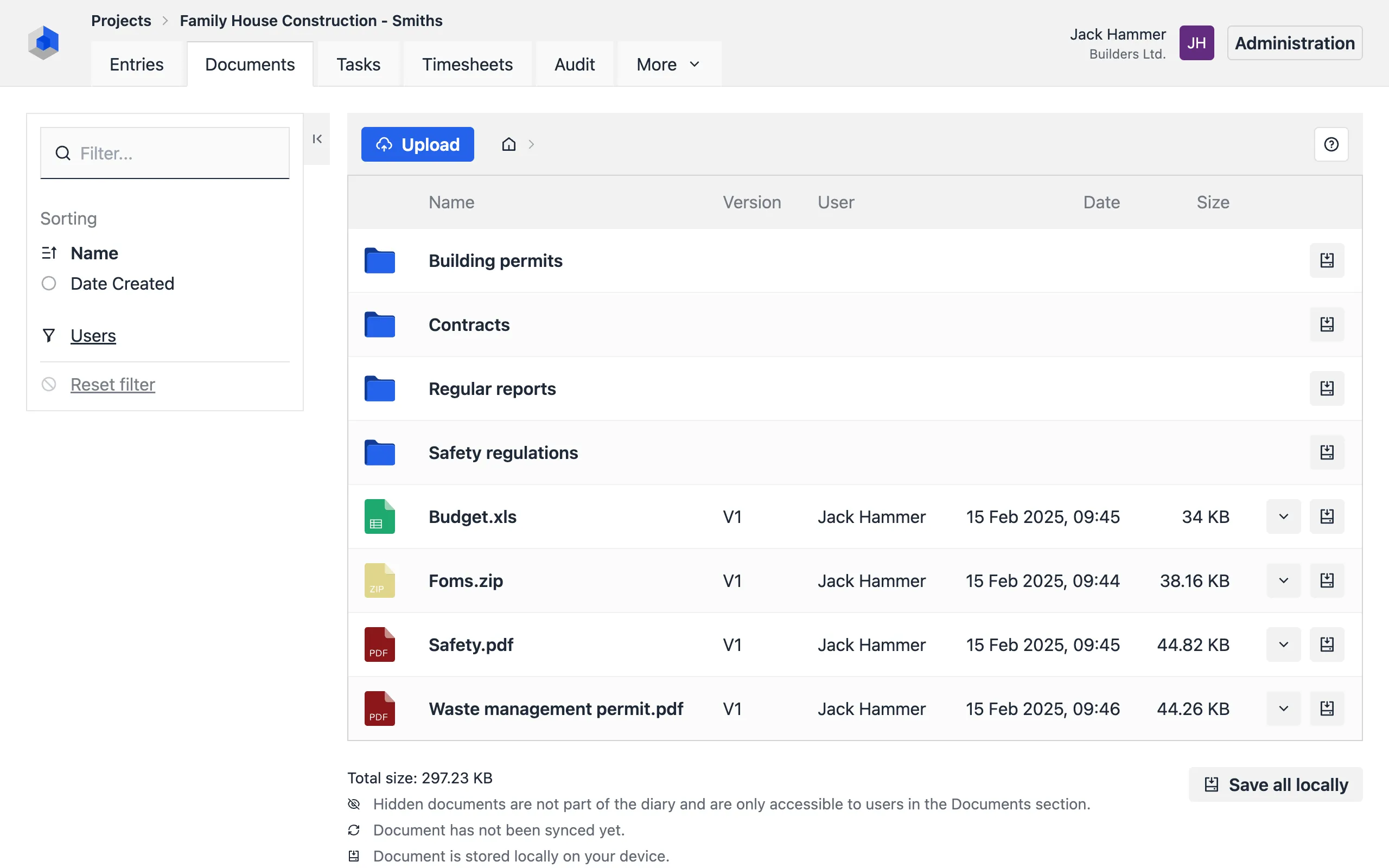1389x868 pixels.
Task: Open the Safety regulations folder name
Action: coord(503,452)
